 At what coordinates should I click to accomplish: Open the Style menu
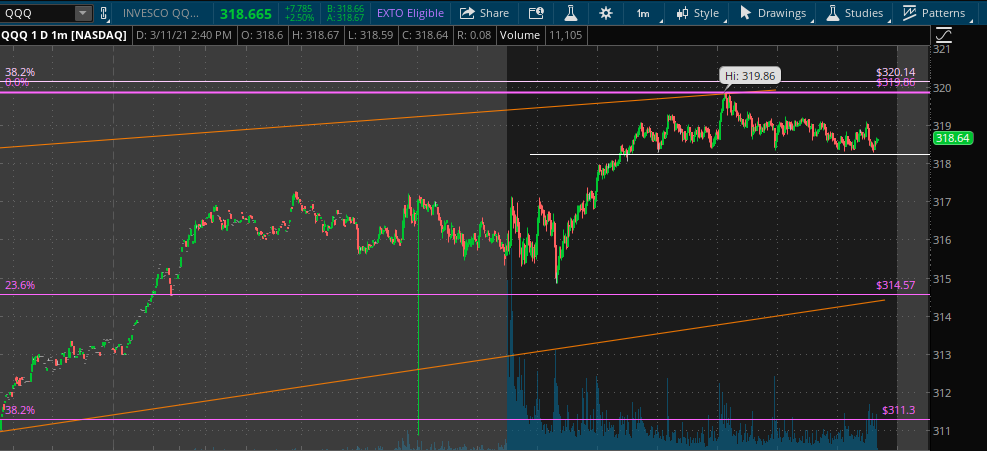point(697,13)
